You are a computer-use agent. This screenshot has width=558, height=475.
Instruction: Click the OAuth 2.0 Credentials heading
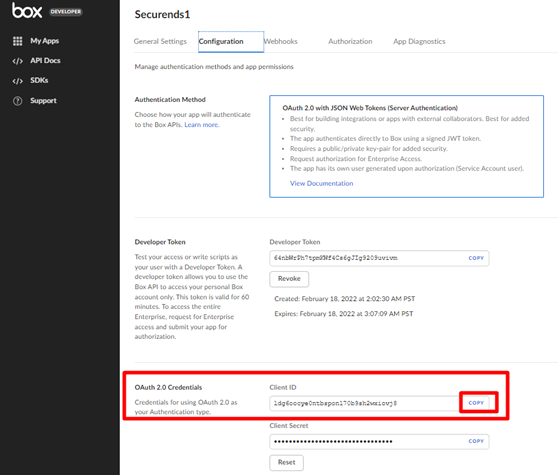coord(168,387)
